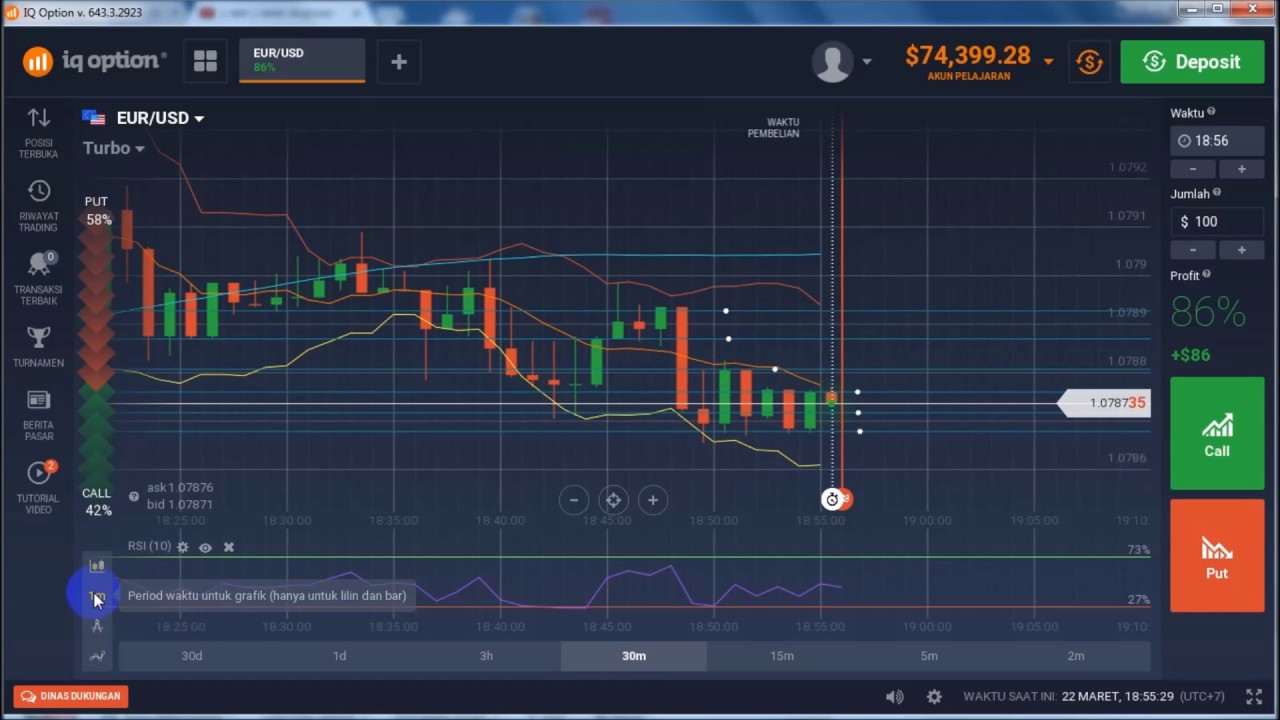
Task: Zoom in chart with plus button
Action: [653, 500]
